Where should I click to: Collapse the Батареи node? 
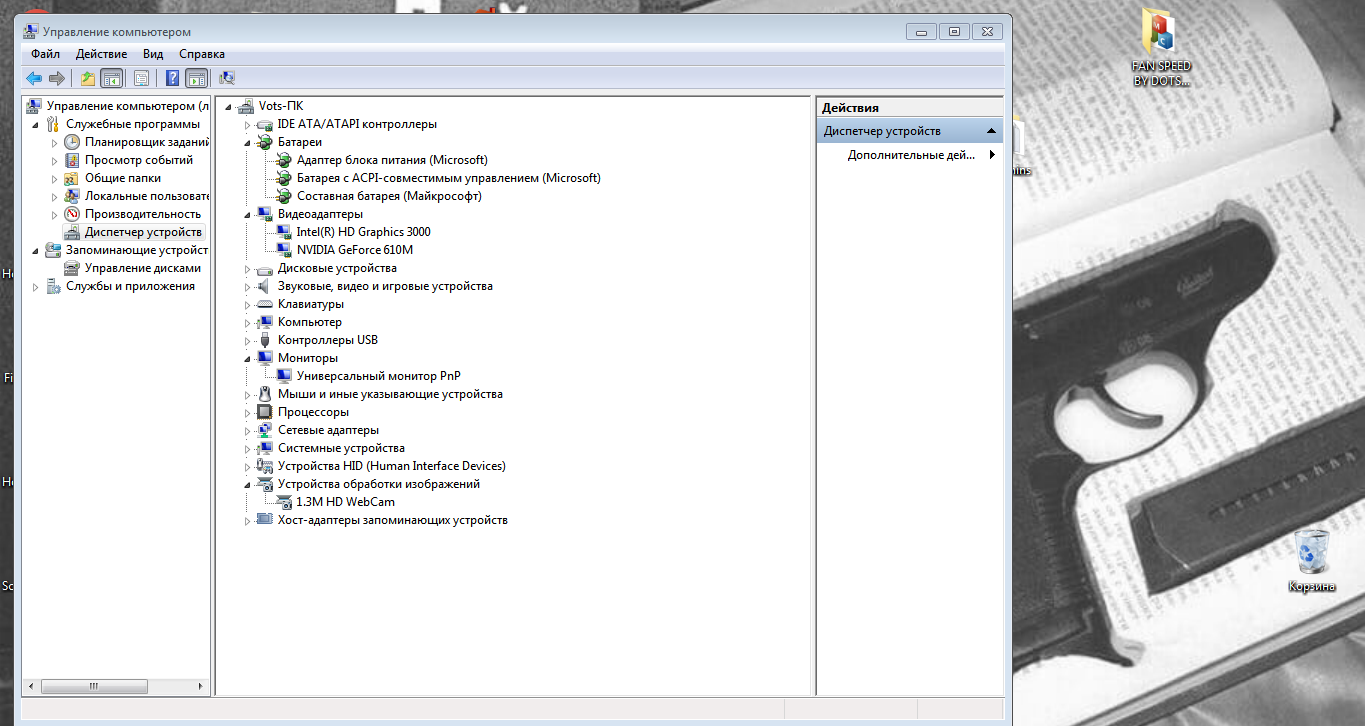pos(248,143)
